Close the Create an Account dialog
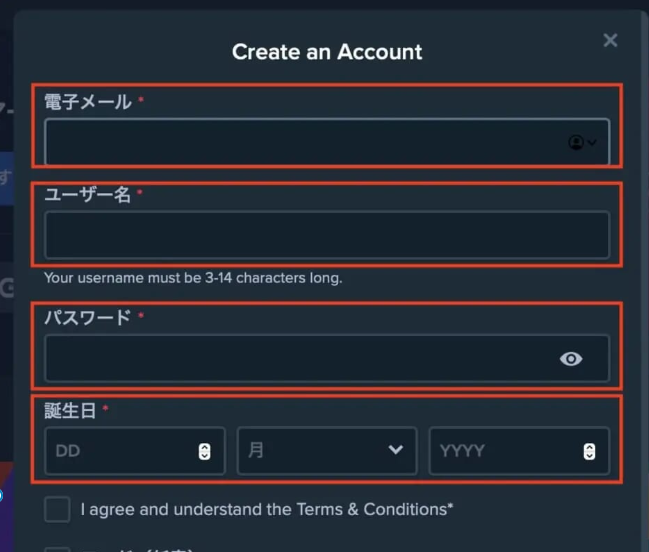This screenshot has height=552, width=649. [x=610, y=41]
